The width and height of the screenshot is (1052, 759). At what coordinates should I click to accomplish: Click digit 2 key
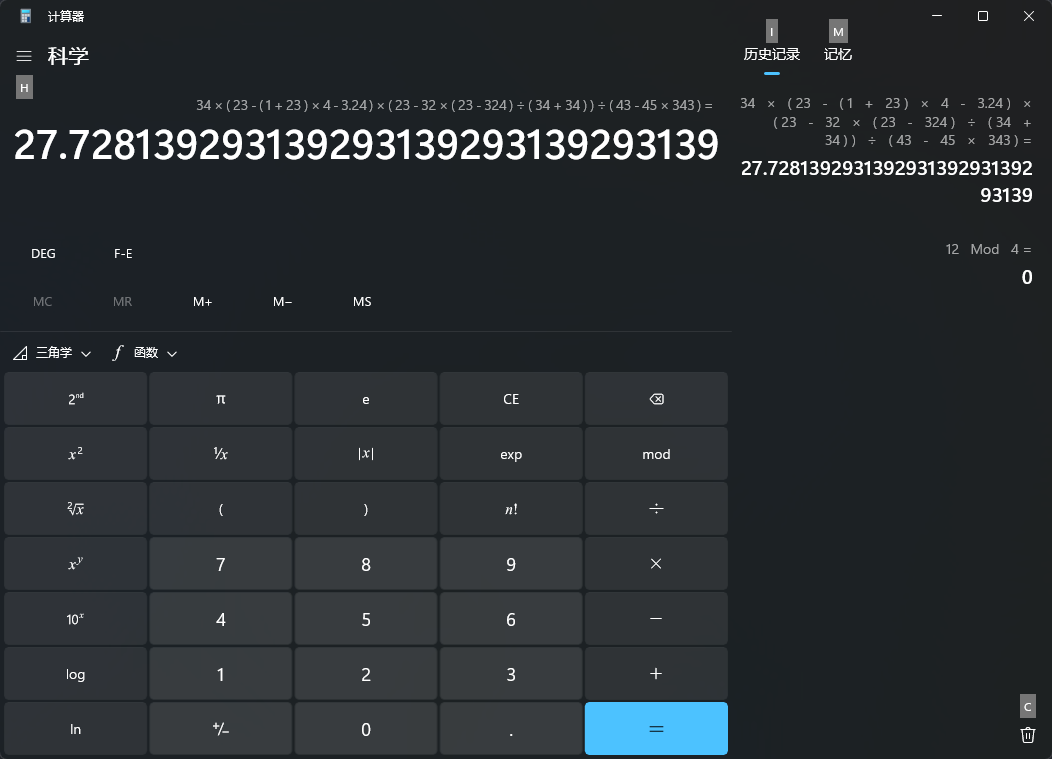[x=366, y=674]
